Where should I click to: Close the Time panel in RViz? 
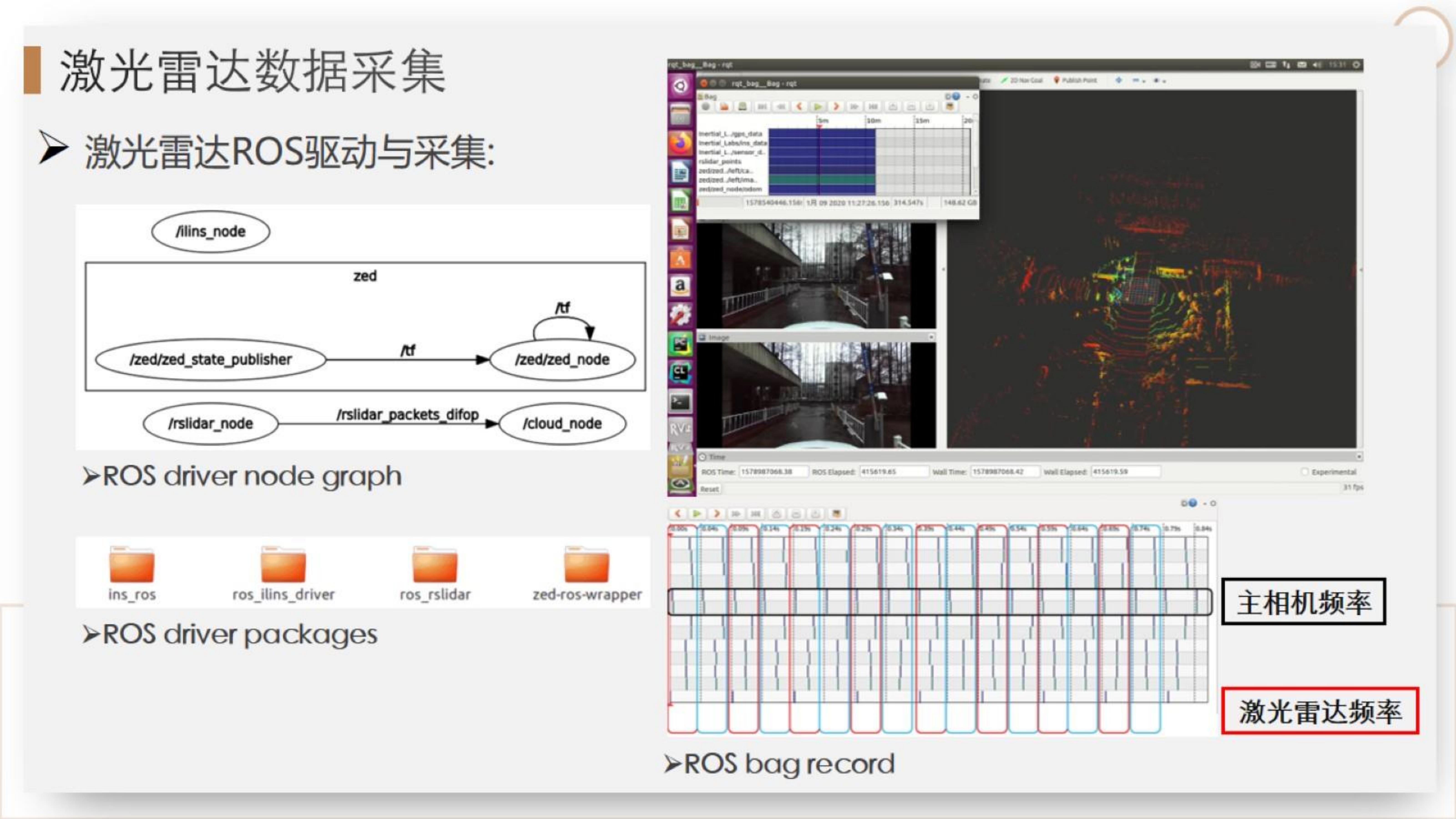pyautogui.click(x=1359, y=456)
